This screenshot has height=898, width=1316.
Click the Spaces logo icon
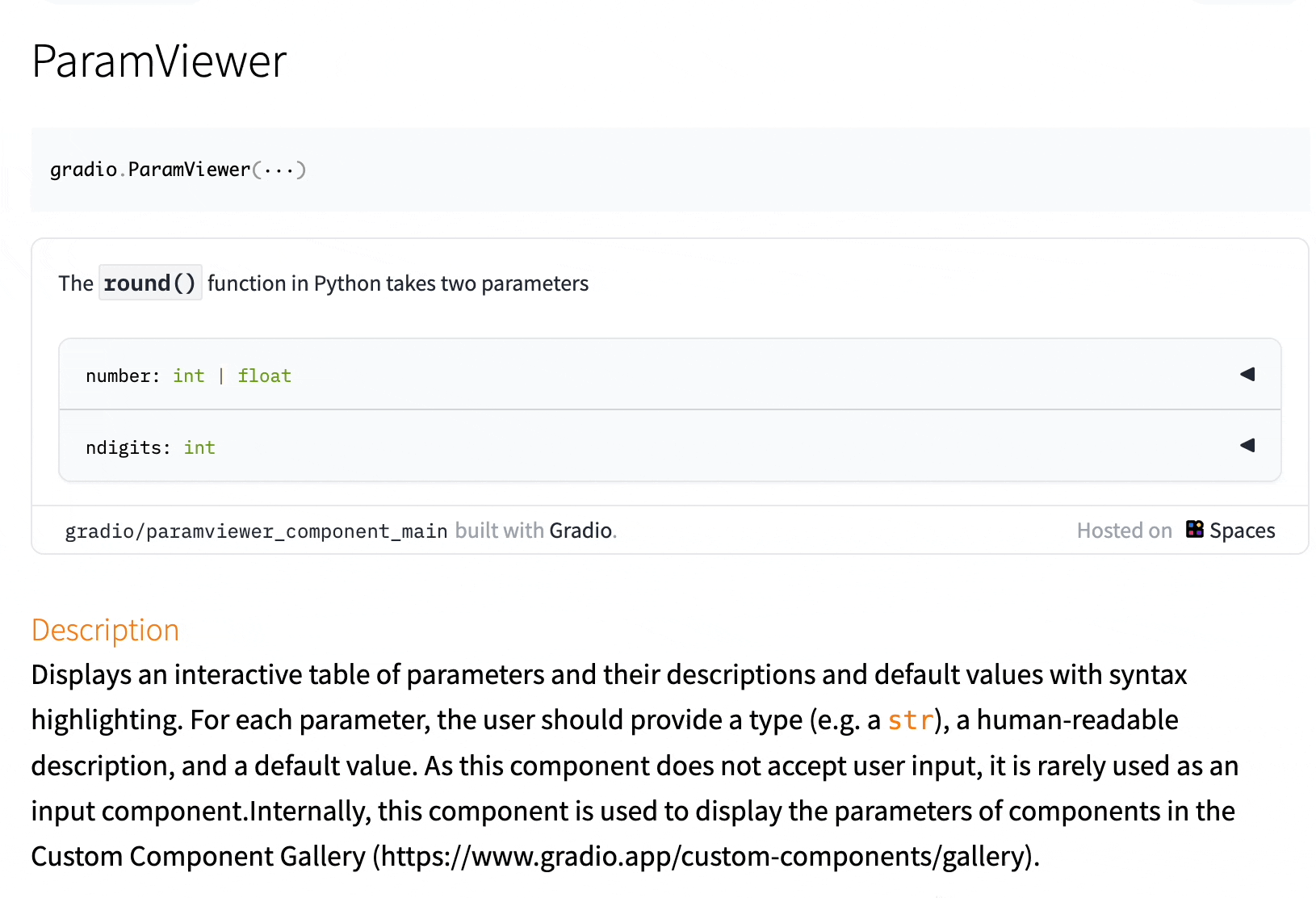[x=1195, y=529]
